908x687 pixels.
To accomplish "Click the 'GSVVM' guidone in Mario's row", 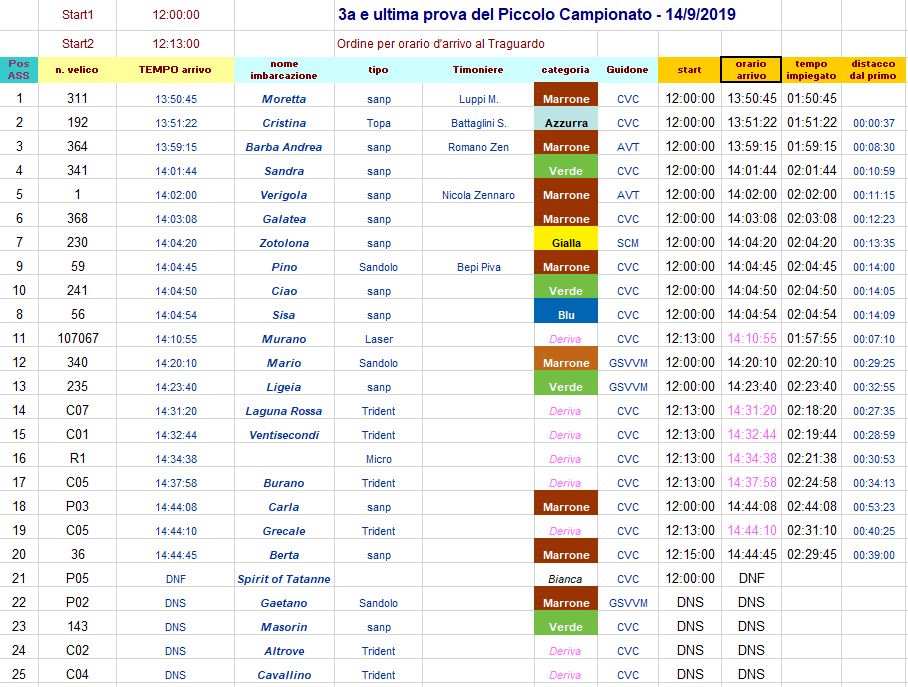I will click(628, 363).
